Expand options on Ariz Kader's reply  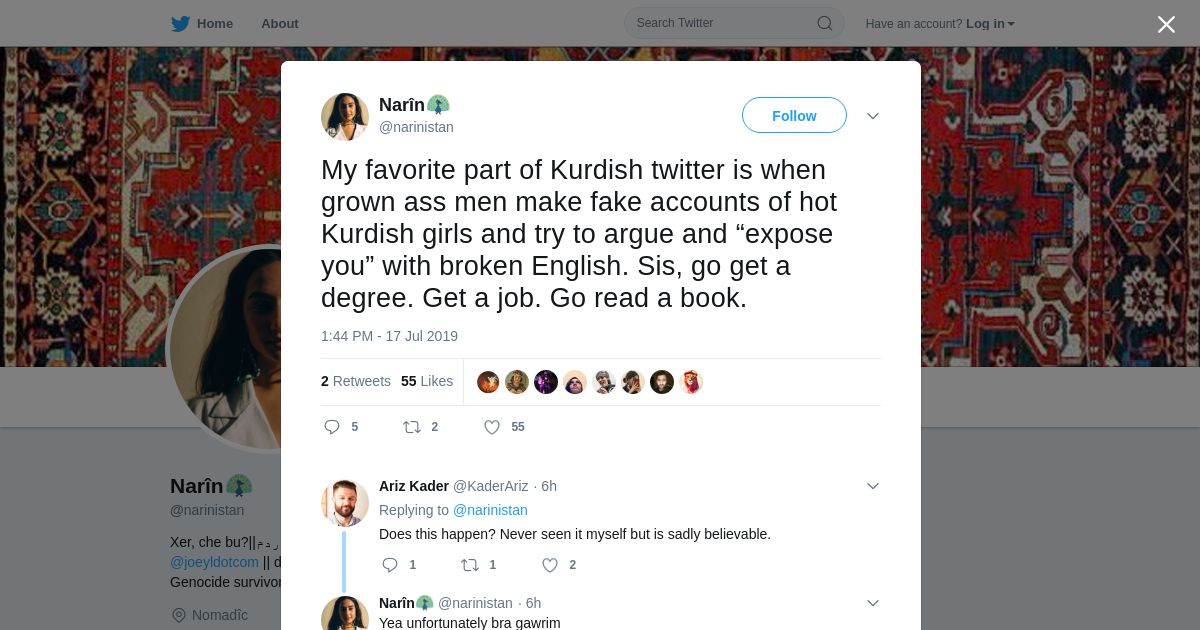point(873,486)
